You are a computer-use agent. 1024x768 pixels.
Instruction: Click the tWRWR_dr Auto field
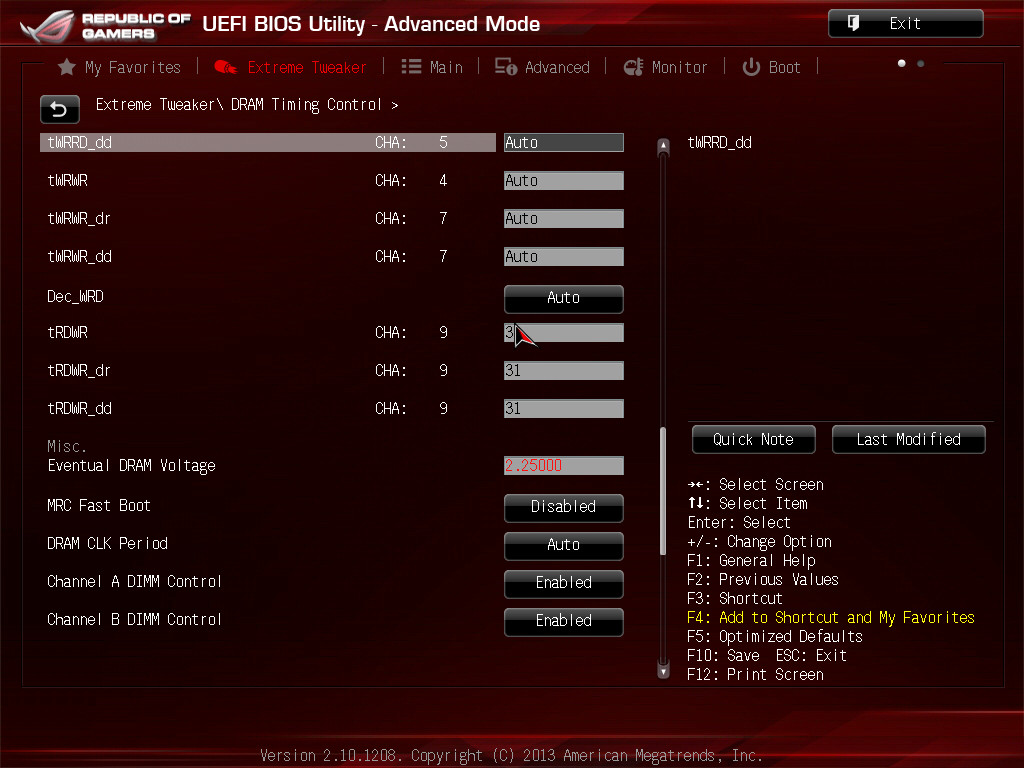click(564, 218)
